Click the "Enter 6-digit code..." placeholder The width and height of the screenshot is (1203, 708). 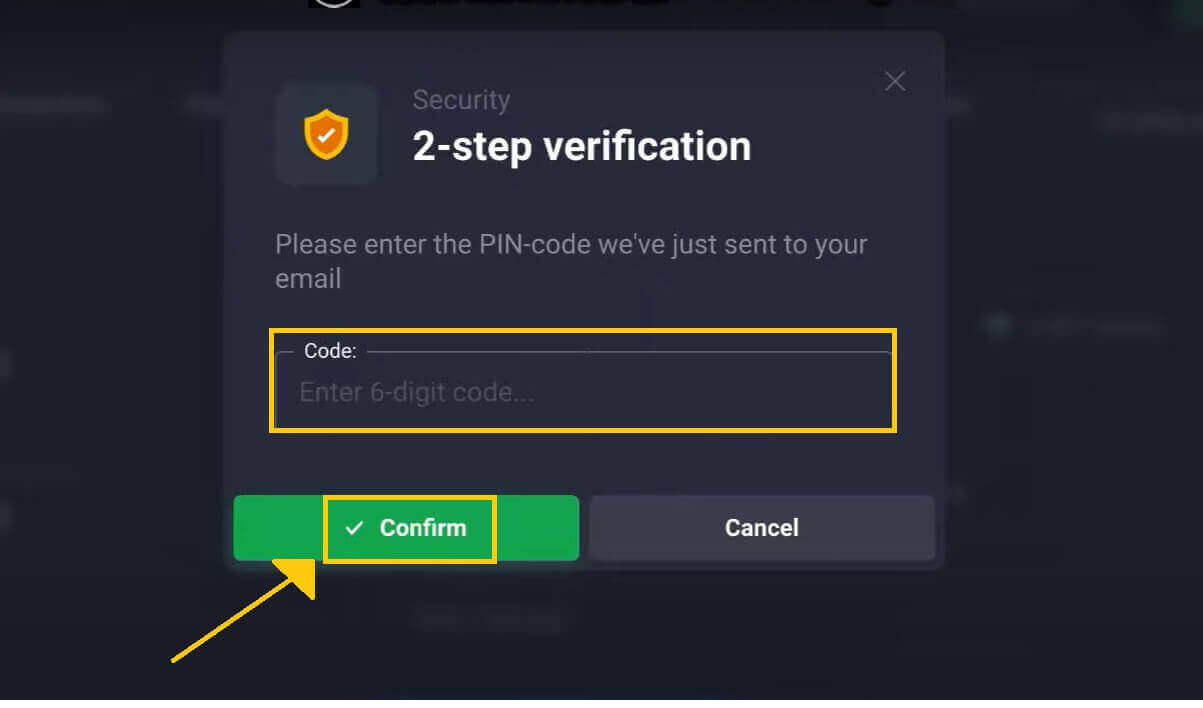pos(417,392)
